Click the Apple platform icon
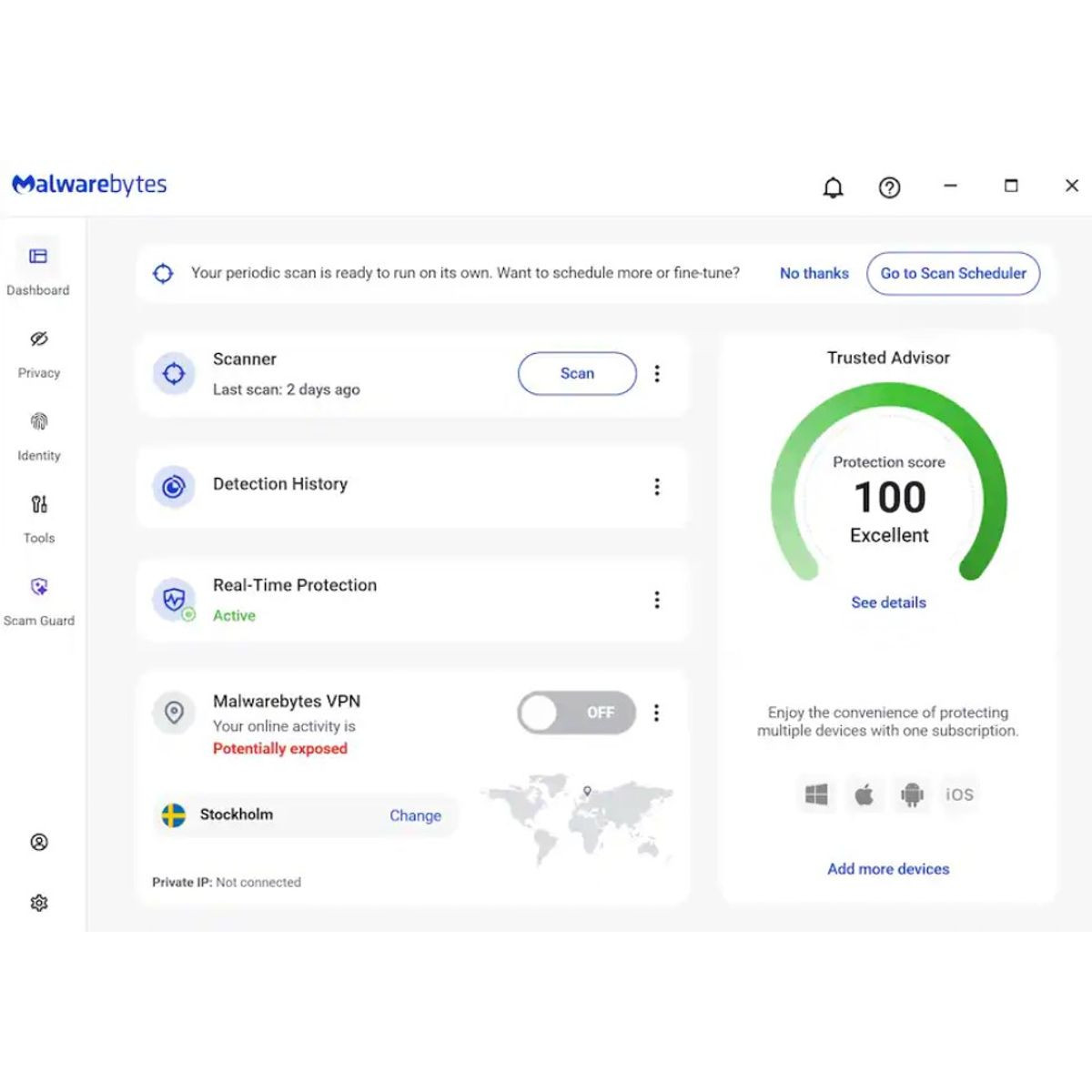 (864, 794)
